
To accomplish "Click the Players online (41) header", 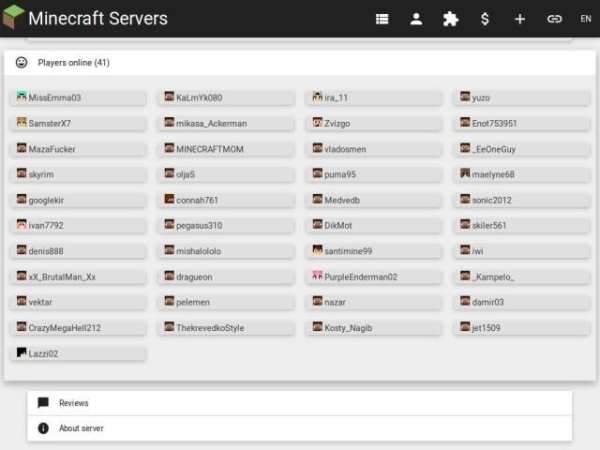I will [300, 62].
